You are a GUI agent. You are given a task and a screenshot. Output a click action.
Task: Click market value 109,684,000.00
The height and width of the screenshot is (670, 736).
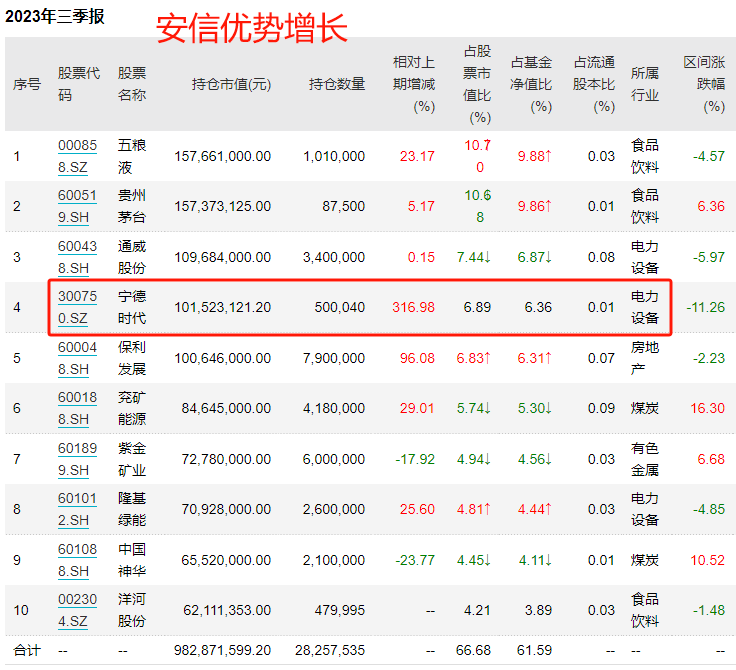tap(222, 257)
